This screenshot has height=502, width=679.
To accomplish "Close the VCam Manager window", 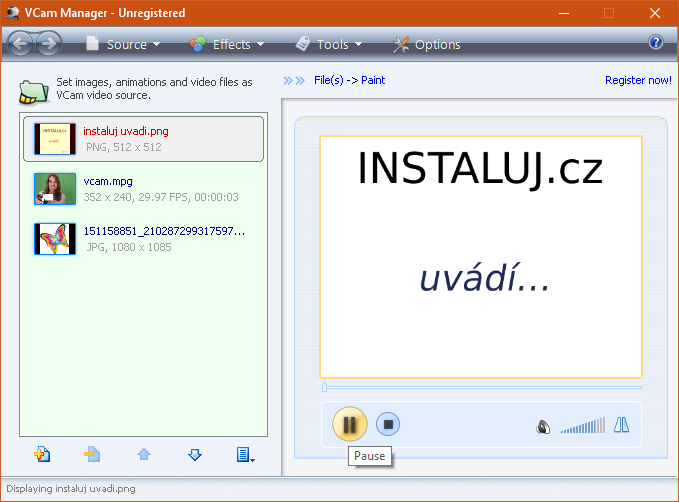I will point(655,13).
